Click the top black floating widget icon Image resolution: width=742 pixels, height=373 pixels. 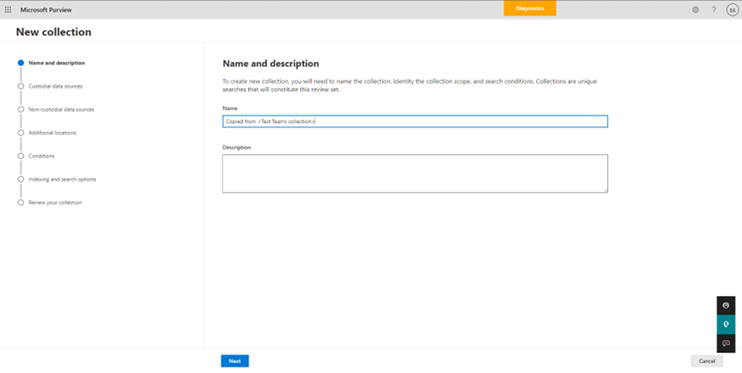point(726,306)
